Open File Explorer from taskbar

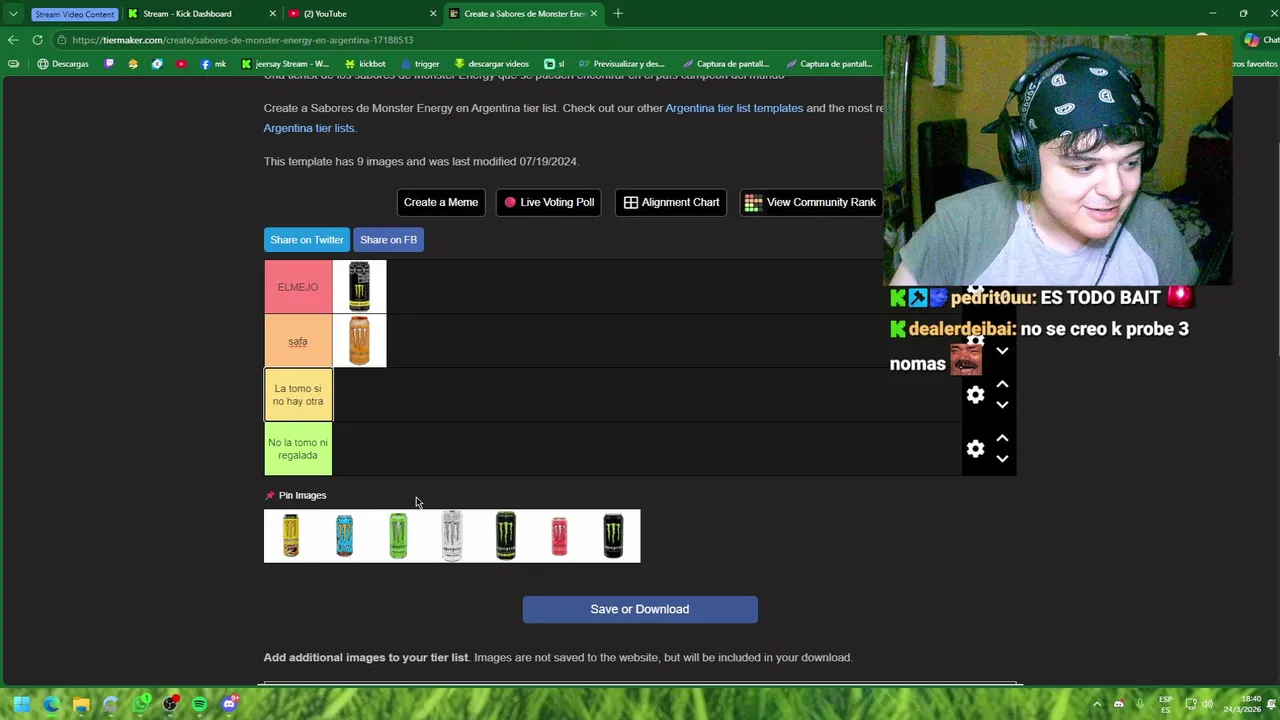(81, 704)
